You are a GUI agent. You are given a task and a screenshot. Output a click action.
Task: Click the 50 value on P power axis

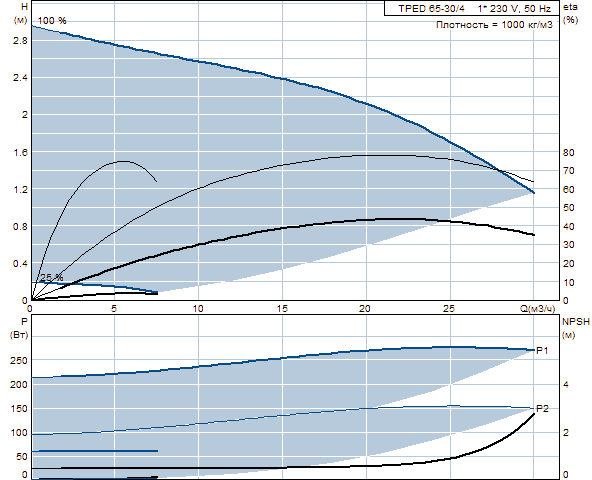coord(22,457)
